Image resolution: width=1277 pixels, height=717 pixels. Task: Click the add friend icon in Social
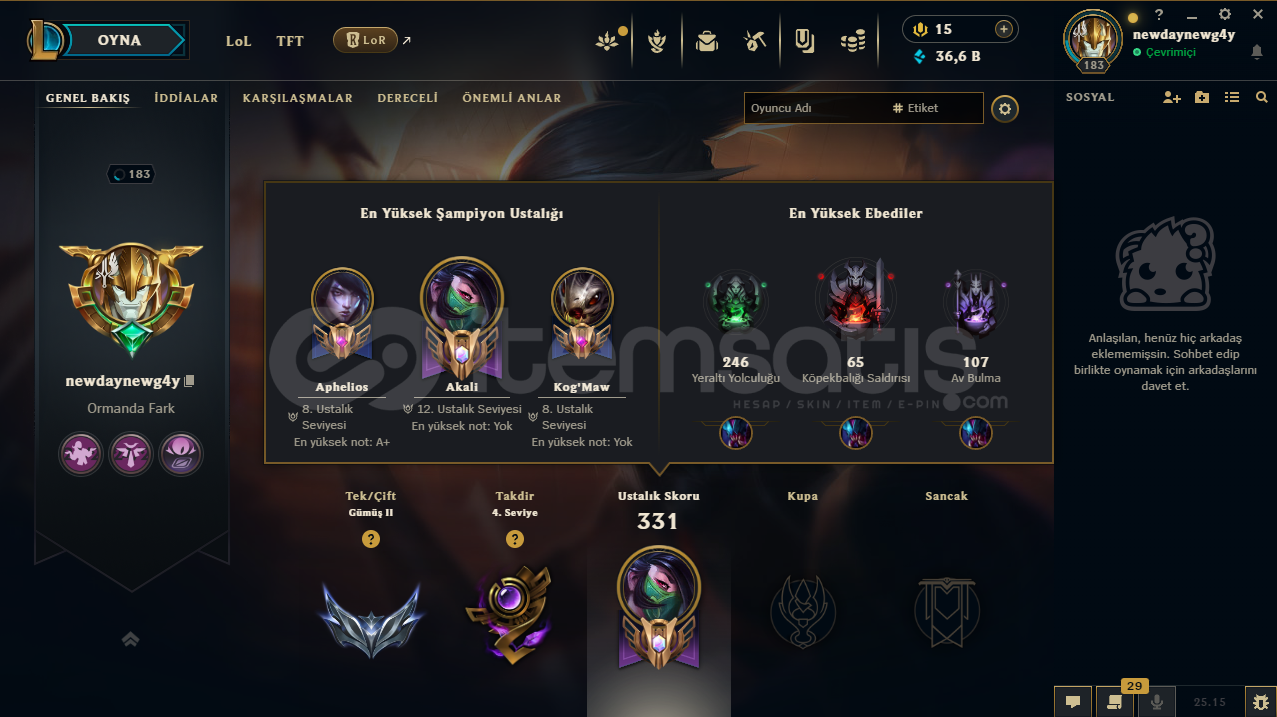coord(1172,97)
